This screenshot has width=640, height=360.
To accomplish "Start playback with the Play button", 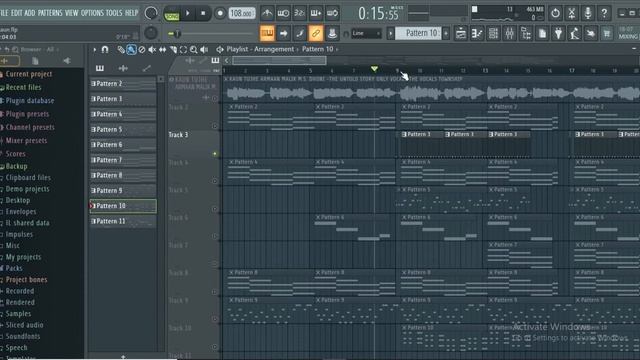I will pyautogui.click(x=188, y=13).
